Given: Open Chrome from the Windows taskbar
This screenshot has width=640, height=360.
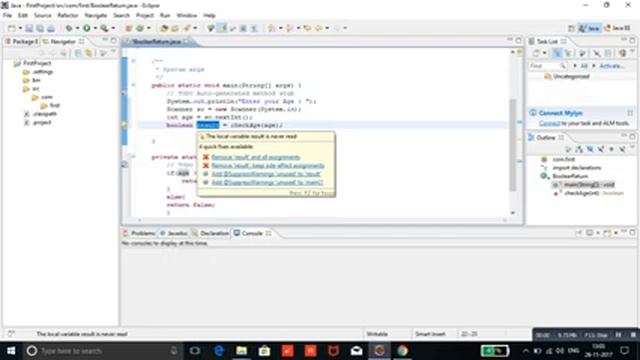Looking at the screenshot, I should coord(402,351).
